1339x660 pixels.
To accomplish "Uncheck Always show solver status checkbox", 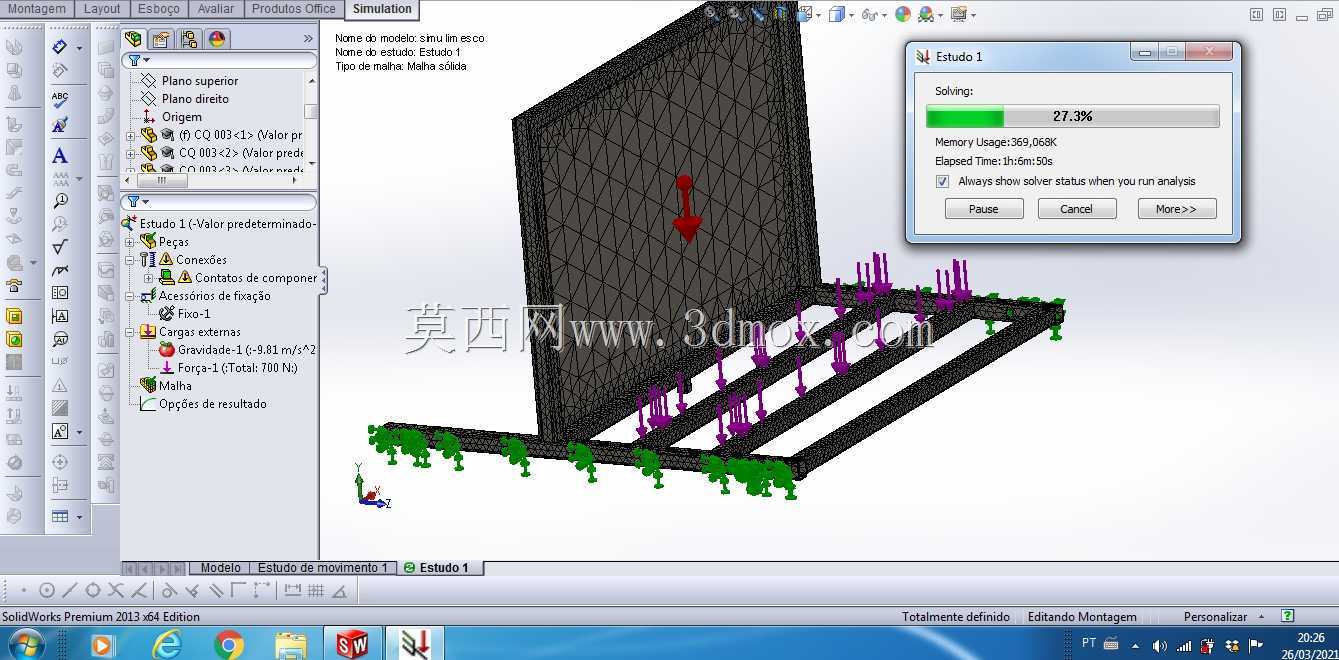I will coord(942,181).
